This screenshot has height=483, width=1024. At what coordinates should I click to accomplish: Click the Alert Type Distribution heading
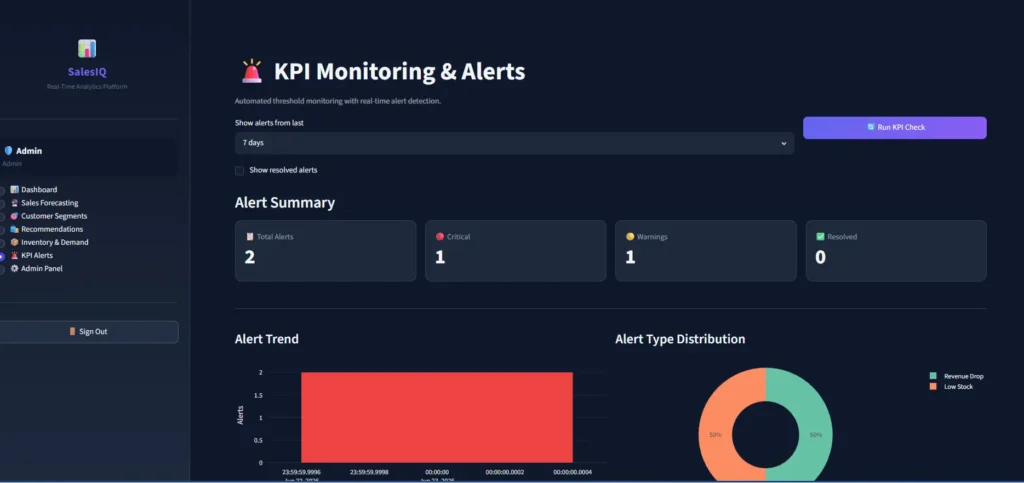tap(680, 339)
